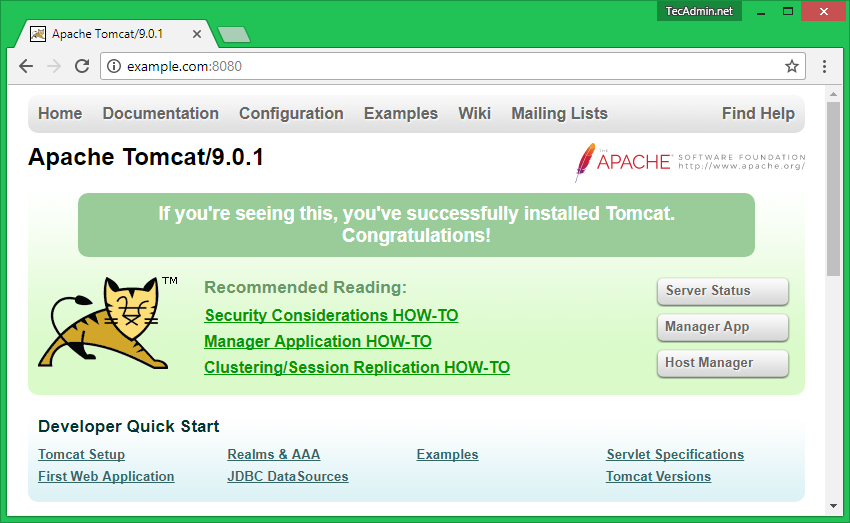
Task: Click Find Help in navigation bar
Action: click(x=758, y=113)
